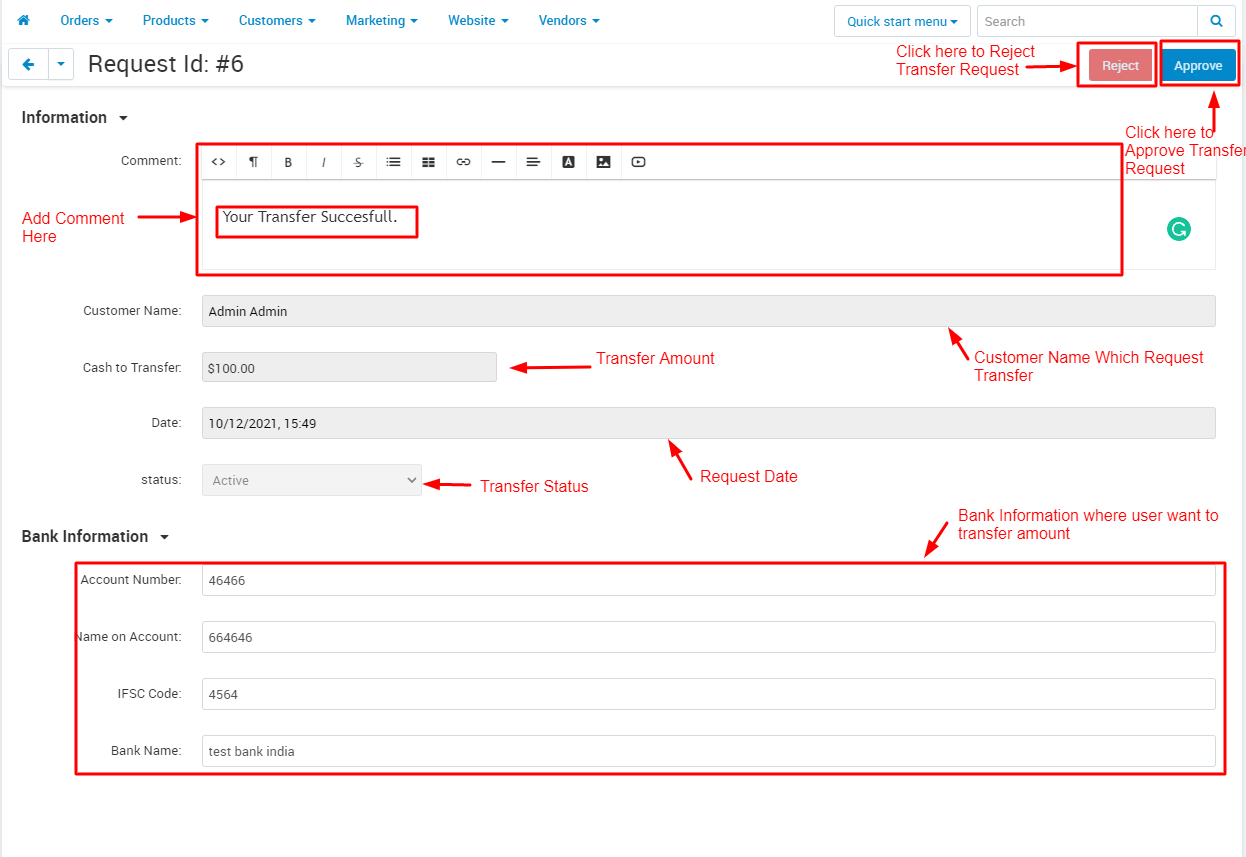The image size is (1246, 857).
Task: Click the Bank Name field
Action: pyautogui.click(x=709, y=751)
